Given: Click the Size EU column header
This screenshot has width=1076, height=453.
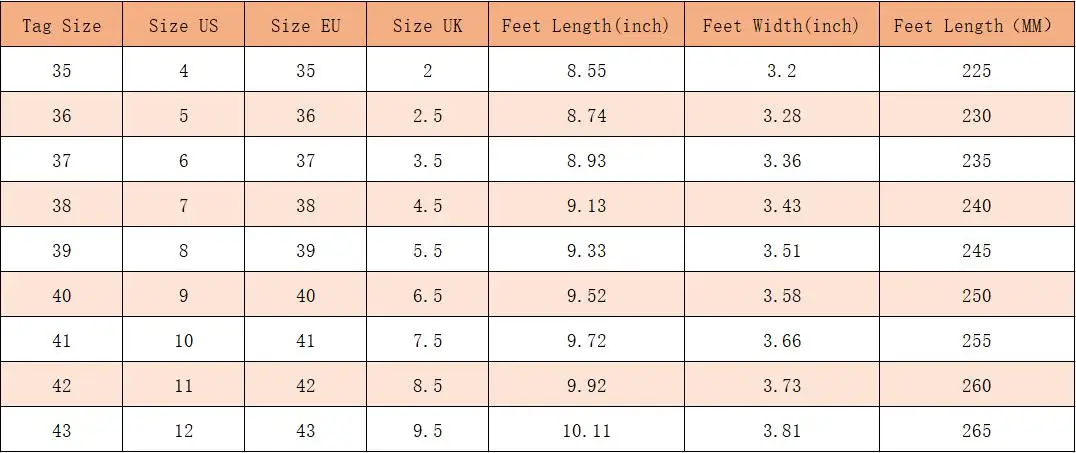Looking at the screenshot, I should click(305, 26).
